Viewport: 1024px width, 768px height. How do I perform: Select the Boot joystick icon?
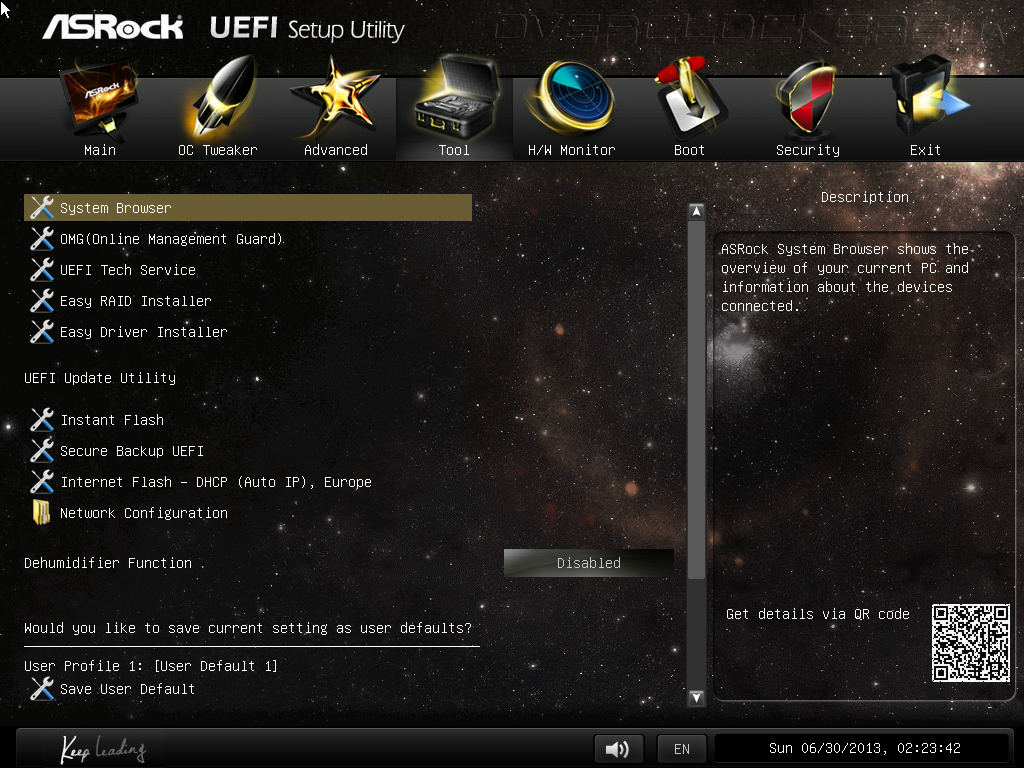(x=690, y=98)
